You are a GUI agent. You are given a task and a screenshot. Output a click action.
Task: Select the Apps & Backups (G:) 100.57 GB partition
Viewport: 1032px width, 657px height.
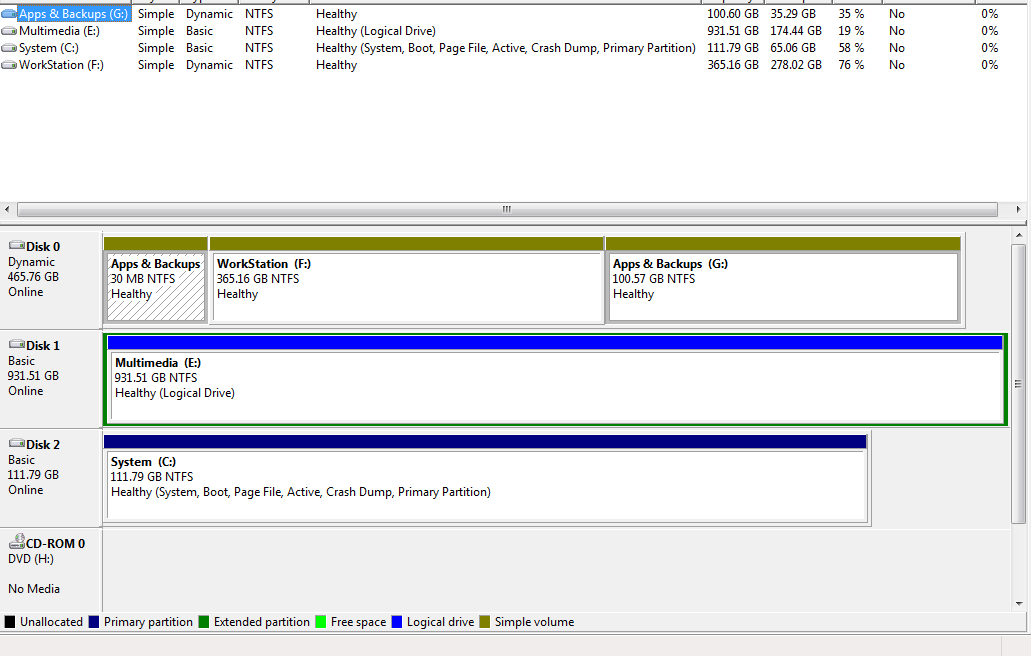tap(783, 287)
